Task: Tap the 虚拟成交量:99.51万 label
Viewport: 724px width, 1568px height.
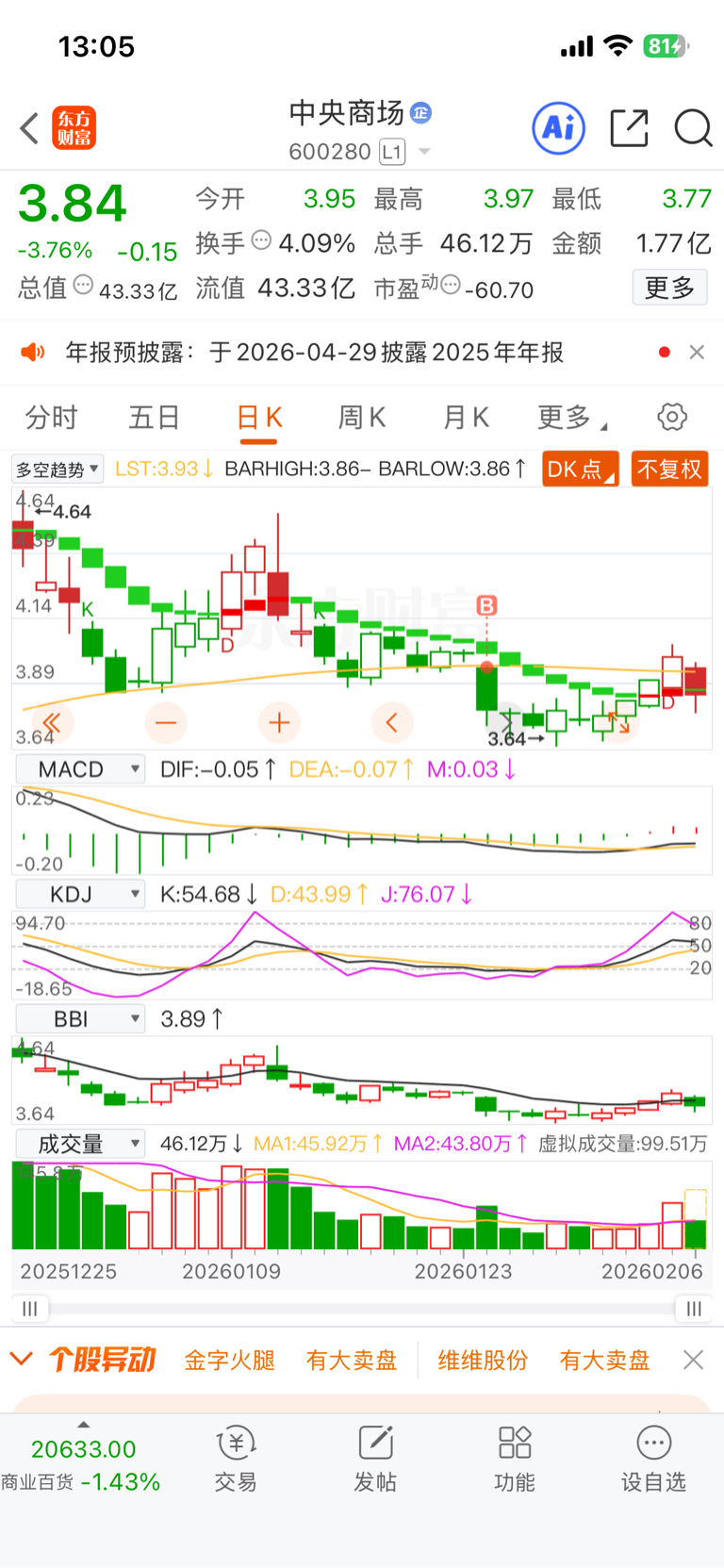Action: pyautogui.click(x=622, y=1144)
